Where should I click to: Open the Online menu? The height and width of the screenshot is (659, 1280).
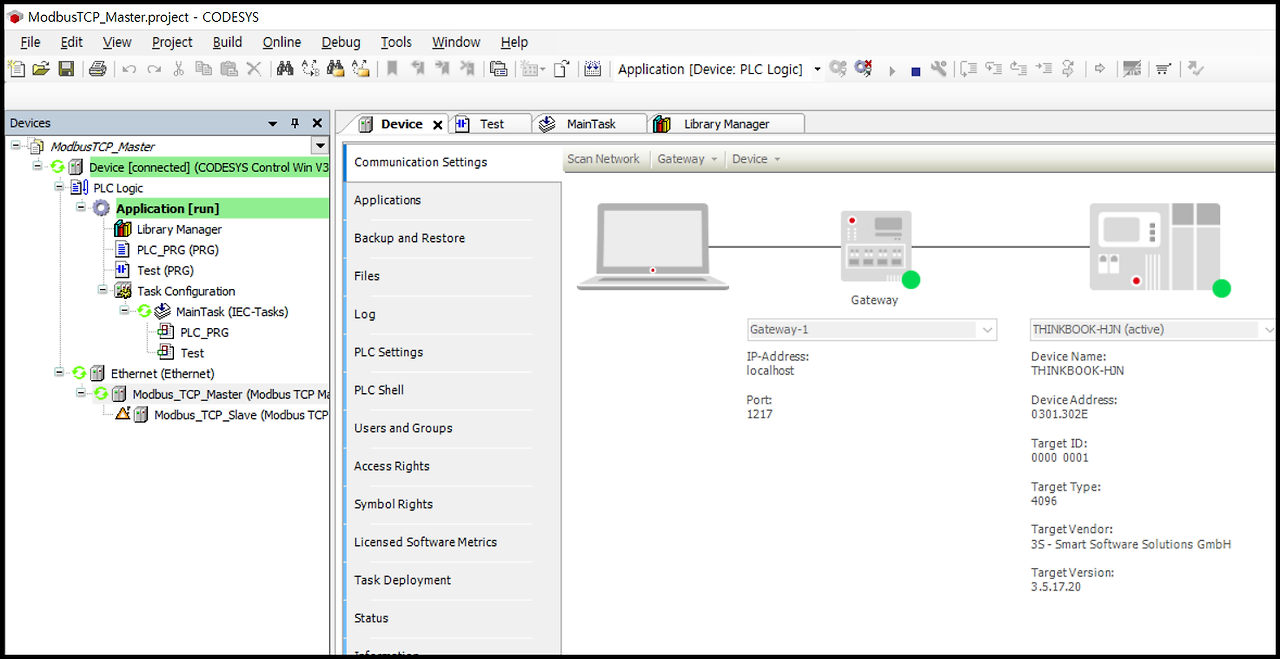pyautogui.click(x=281, y=42)
